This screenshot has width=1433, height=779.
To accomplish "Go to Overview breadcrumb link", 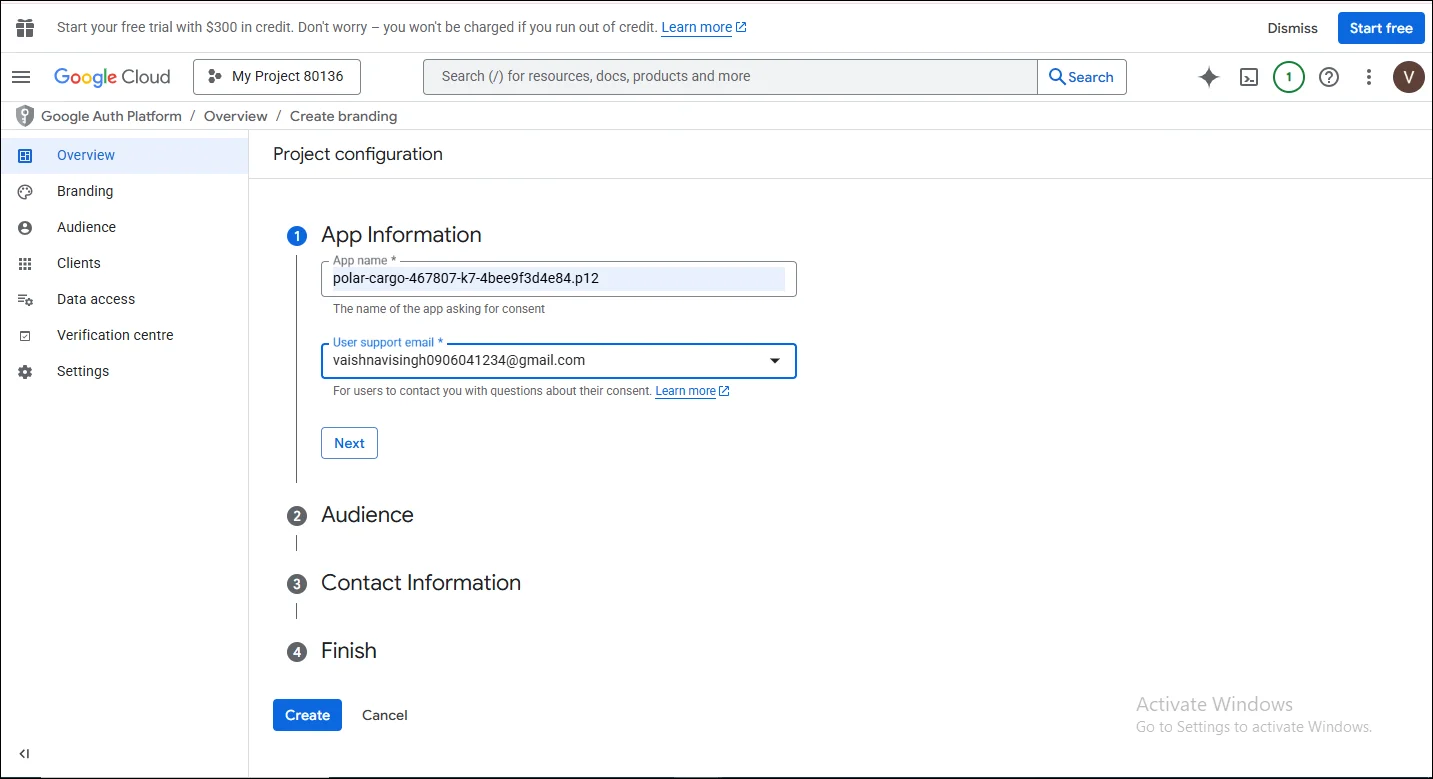I will [x=235, y=116].
